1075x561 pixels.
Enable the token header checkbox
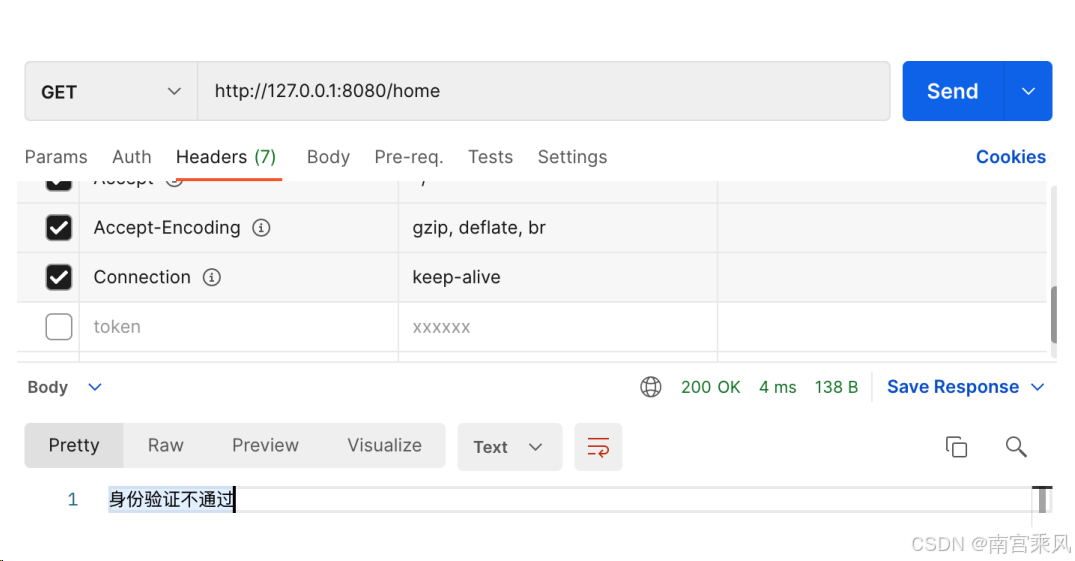pos(59,327)
